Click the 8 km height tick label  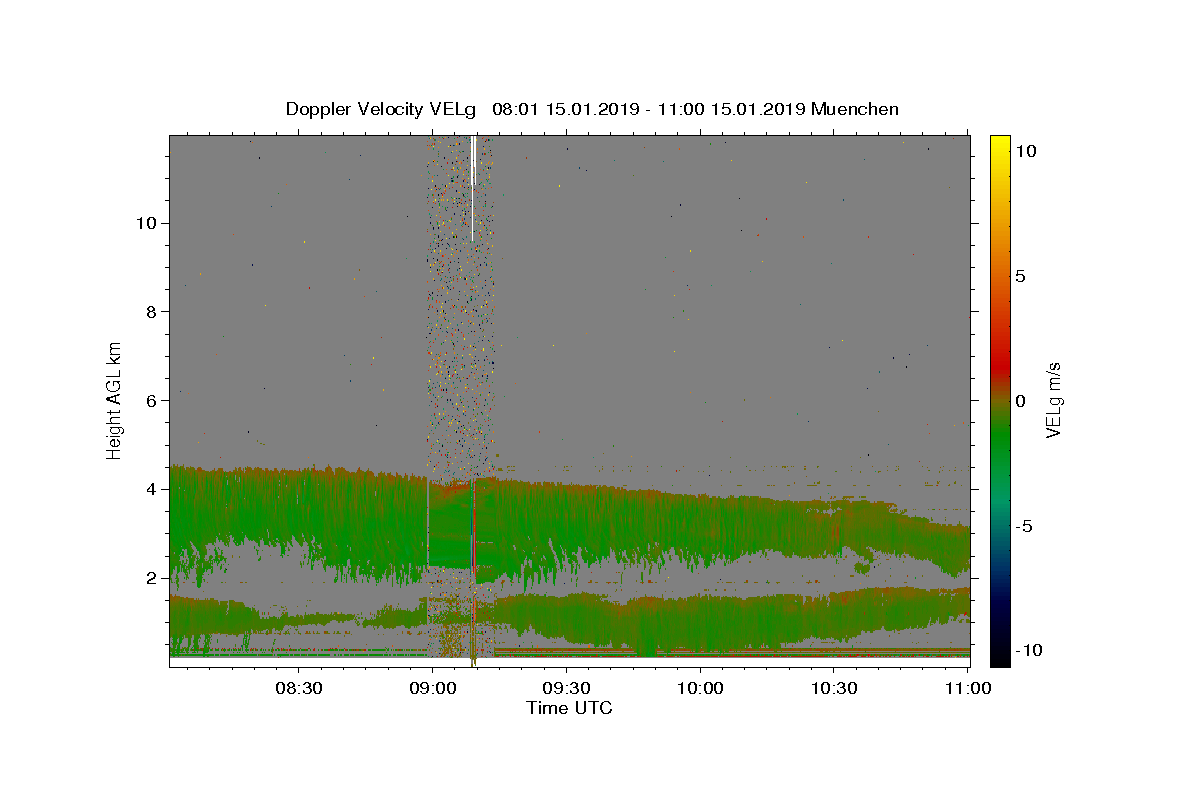coord(150,312)
